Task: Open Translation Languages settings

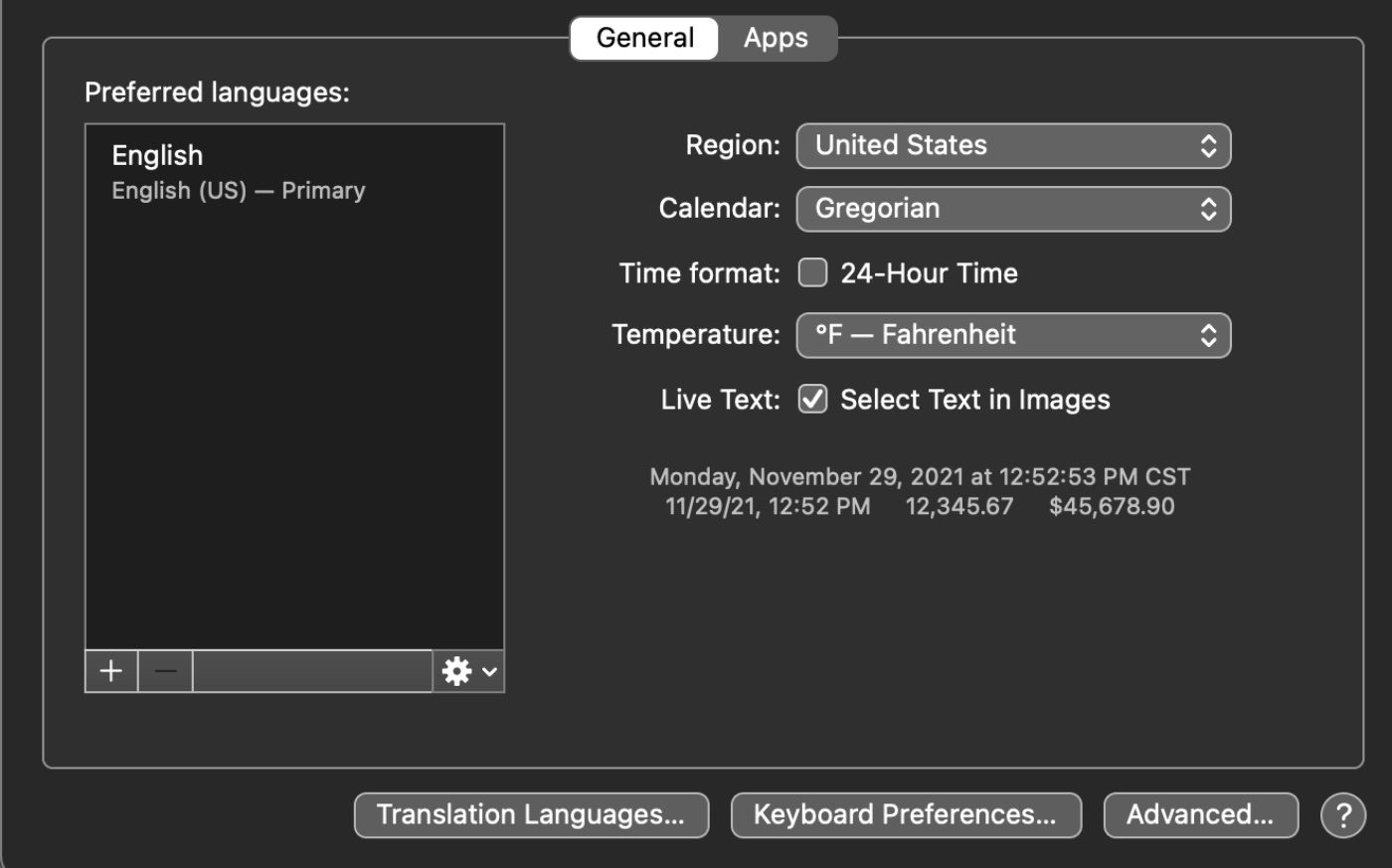Action: [531, 815]
